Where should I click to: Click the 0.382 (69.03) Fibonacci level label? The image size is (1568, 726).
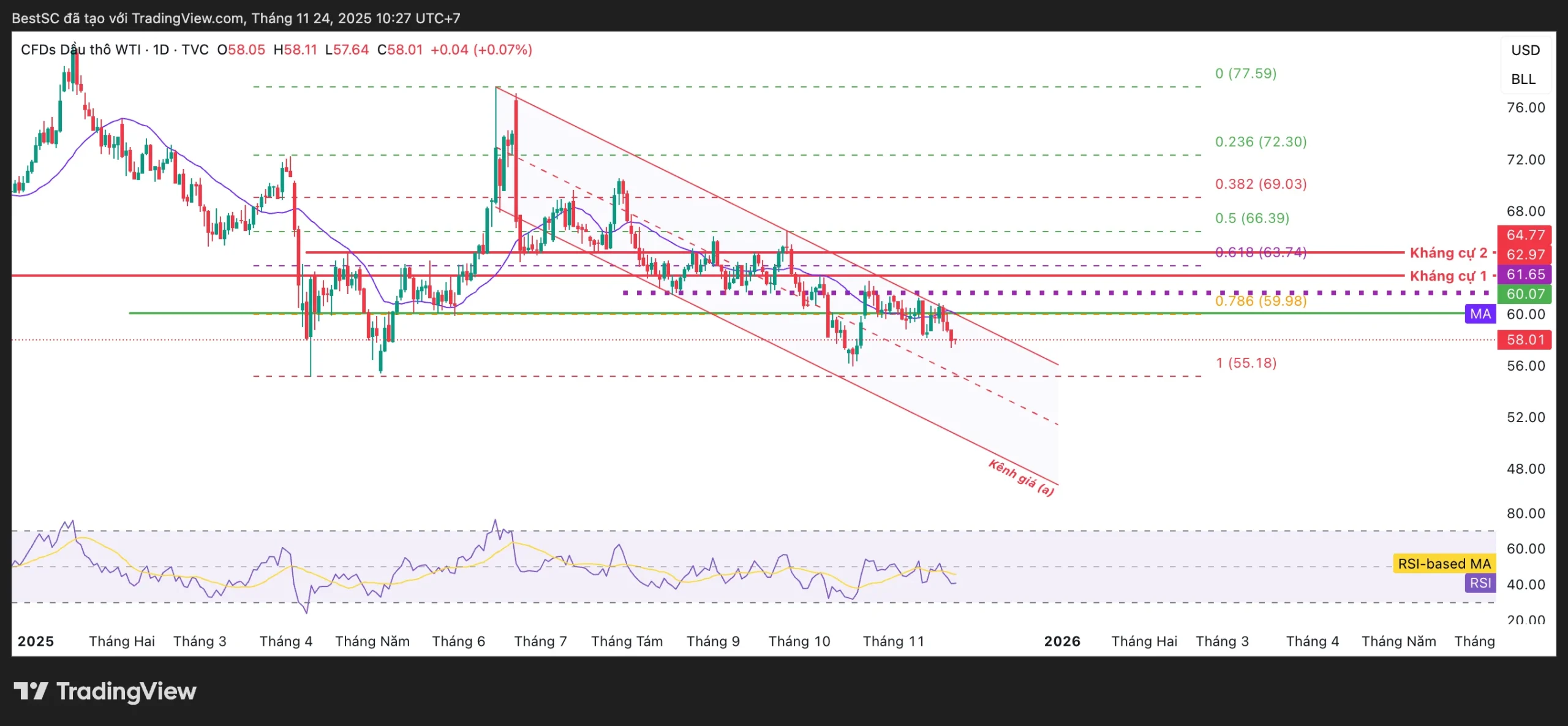click(1261, 184)
